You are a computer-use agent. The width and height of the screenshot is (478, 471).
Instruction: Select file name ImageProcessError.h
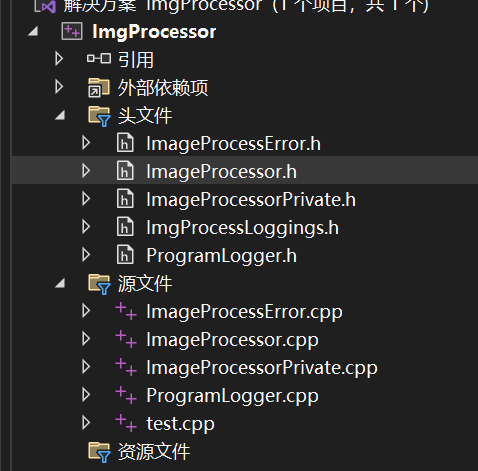234,144
